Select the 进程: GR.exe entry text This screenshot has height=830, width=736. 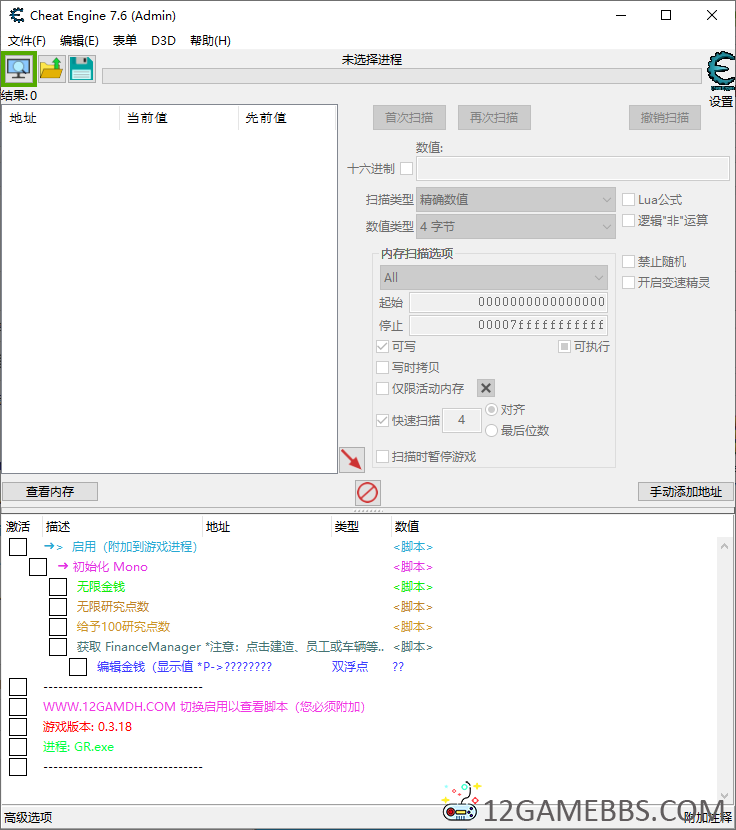click(x=78, y=747)
